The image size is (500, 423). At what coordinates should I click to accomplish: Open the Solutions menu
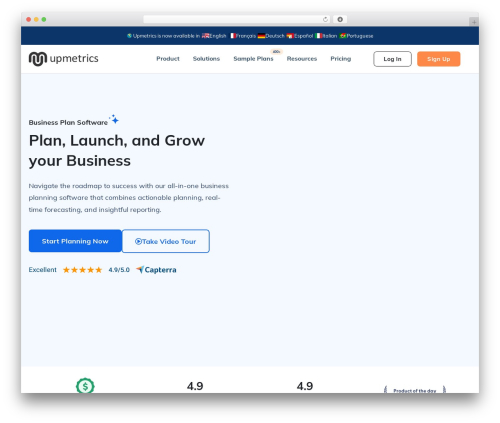click(206, 59)
